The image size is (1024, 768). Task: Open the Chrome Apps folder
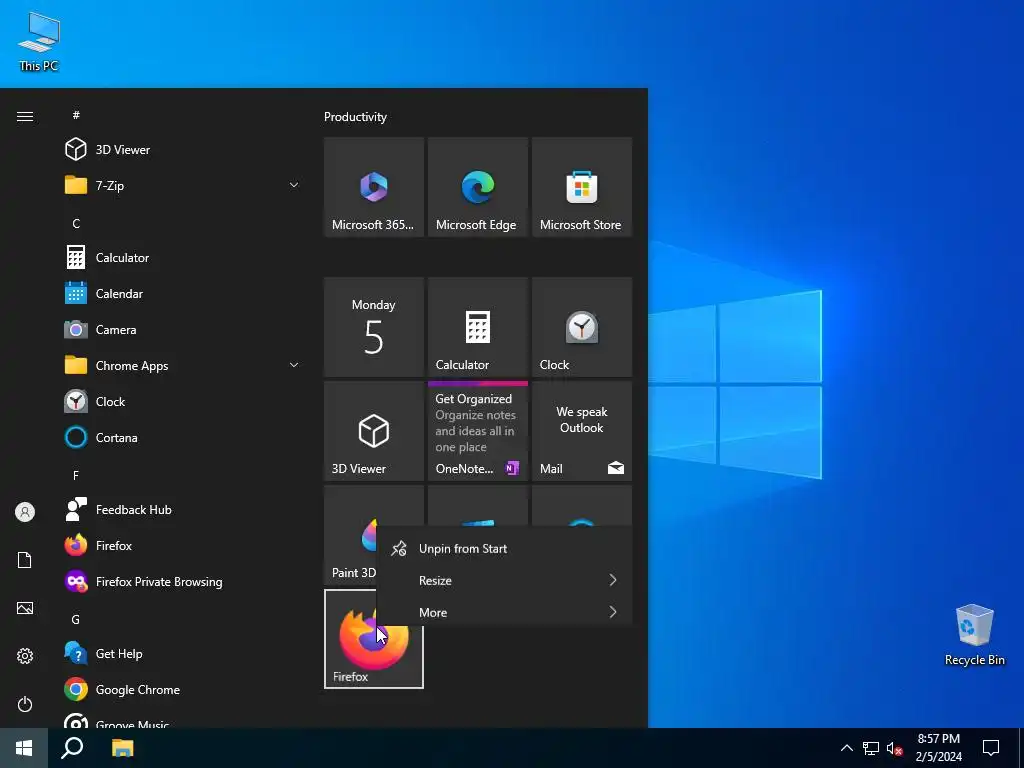(x=182, y=366)
